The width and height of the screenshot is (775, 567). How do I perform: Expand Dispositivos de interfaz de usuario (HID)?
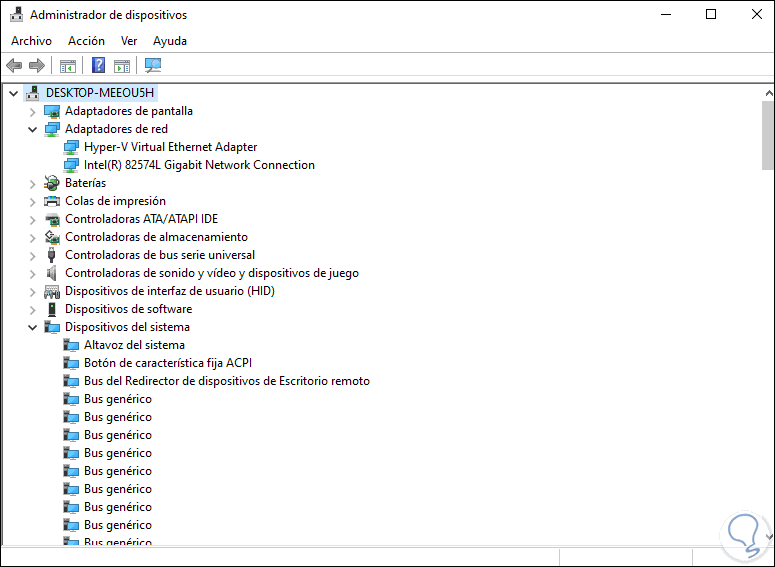(33, 292)
